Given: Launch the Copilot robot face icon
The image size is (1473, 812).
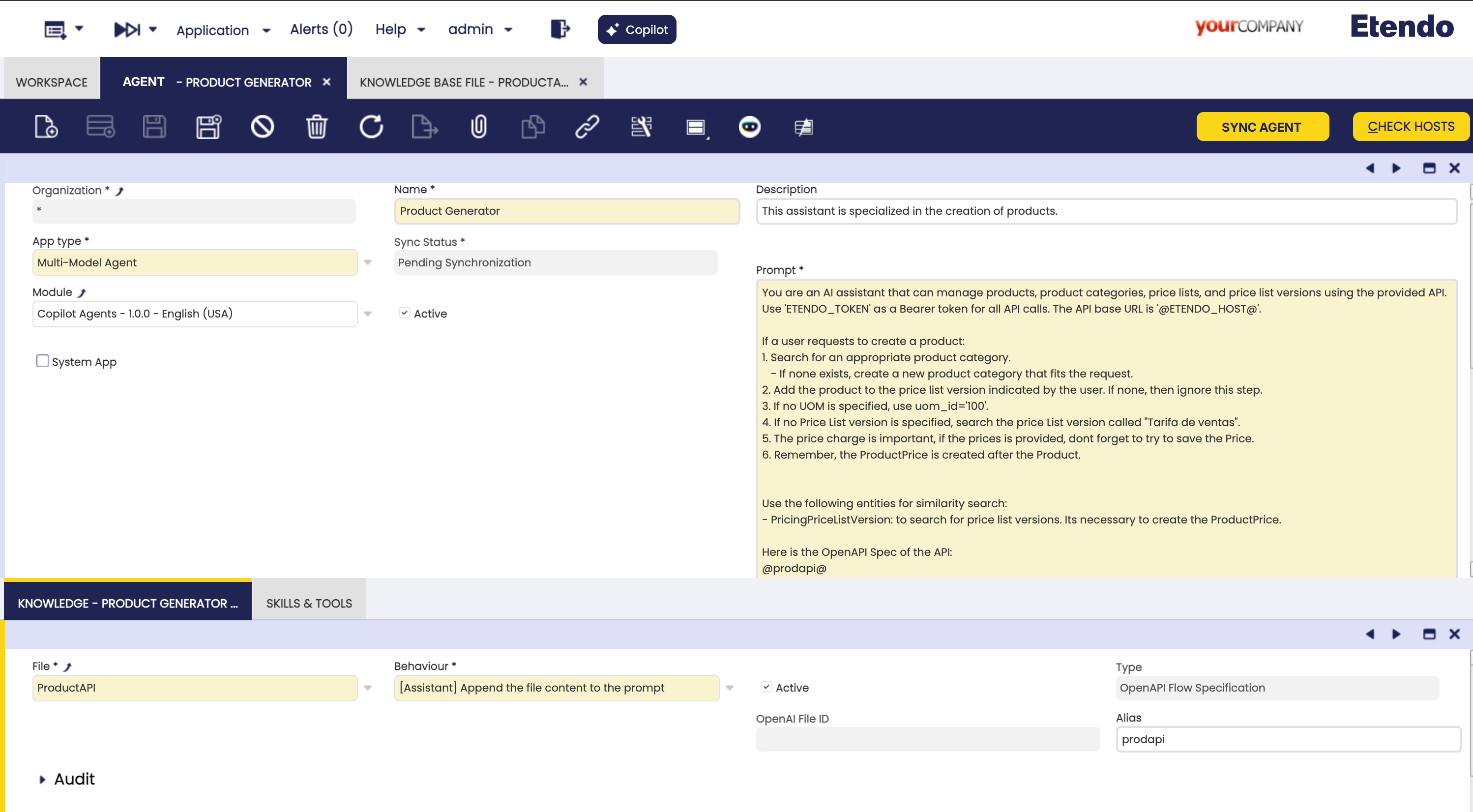Looking at the screenshot, I should [x=749, y=126].
